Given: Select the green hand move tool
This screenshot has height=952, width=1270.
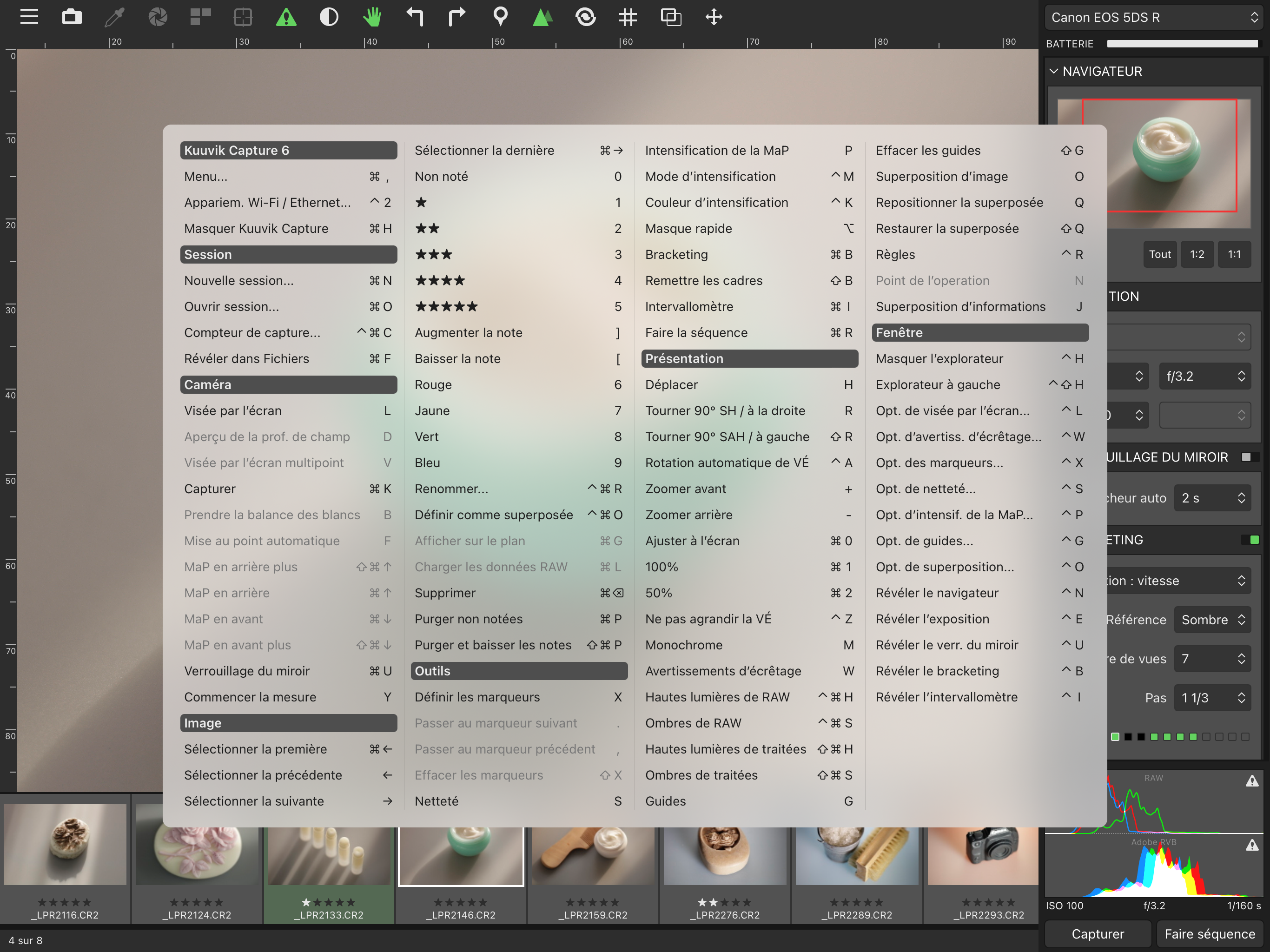Looking at the screenshot, I should pos(372,17).
